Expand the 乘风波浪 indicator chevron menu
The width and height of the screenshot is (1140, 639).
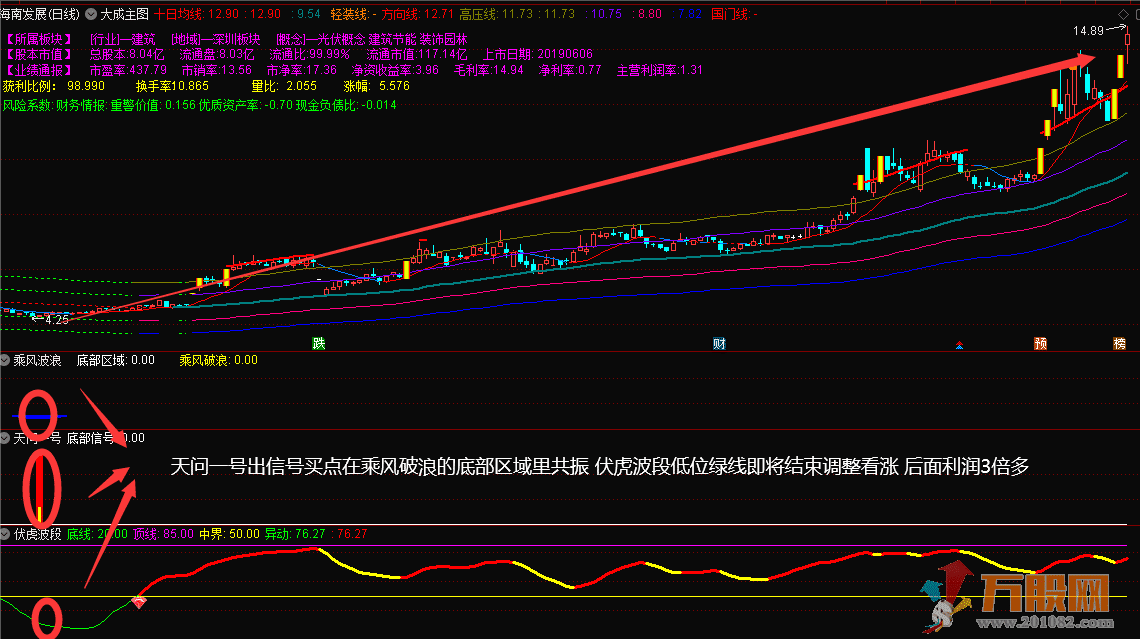tap(5, 360)
